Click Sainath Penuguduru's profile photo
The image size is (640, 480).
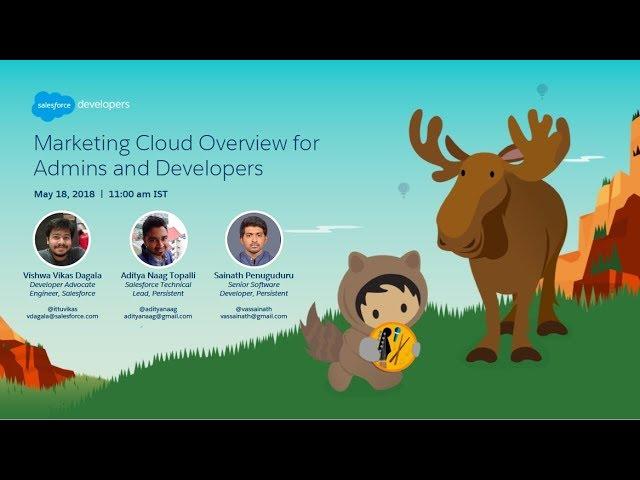tap(254, 239)
